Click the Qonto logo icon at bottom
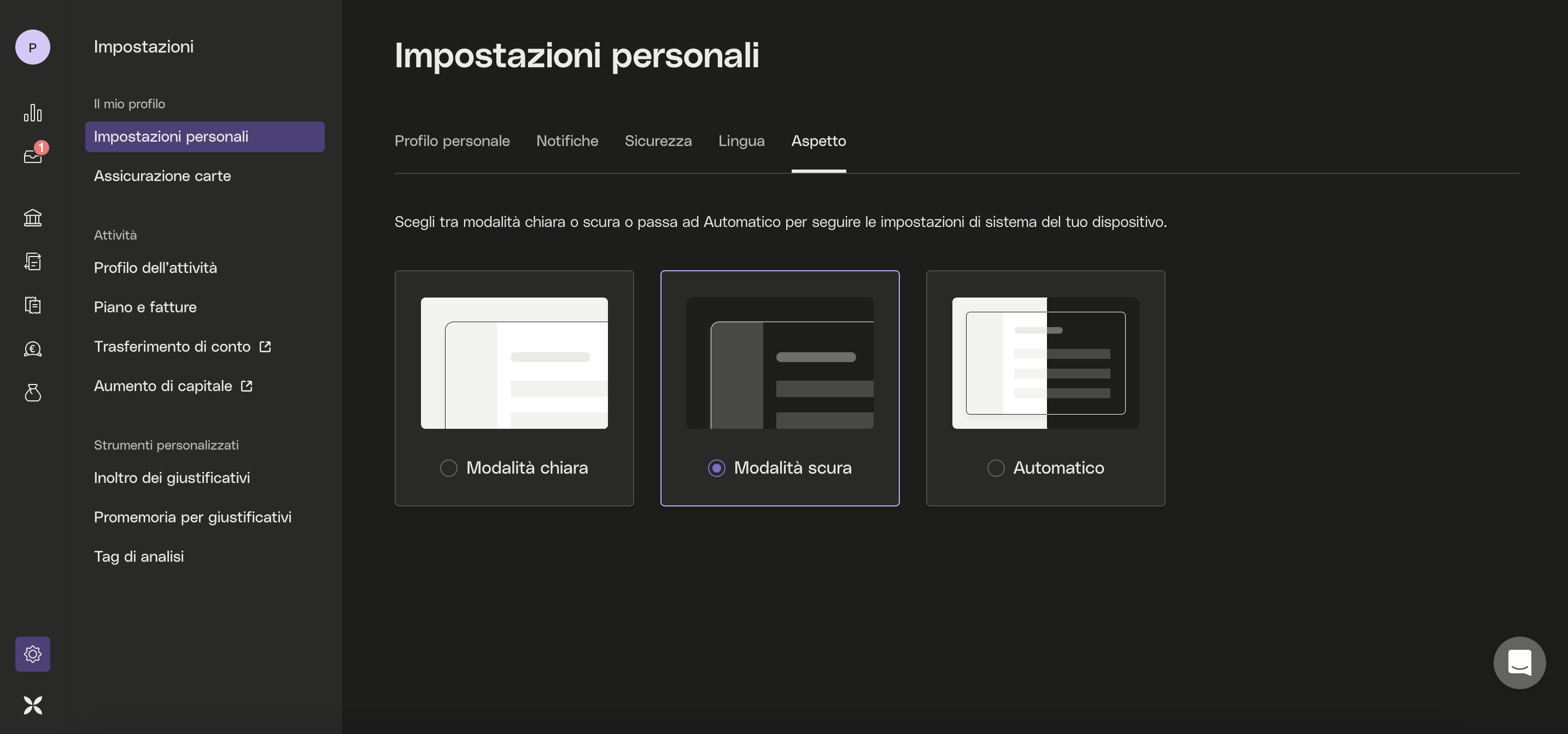The image size is (1568, 734). point(33,706)
